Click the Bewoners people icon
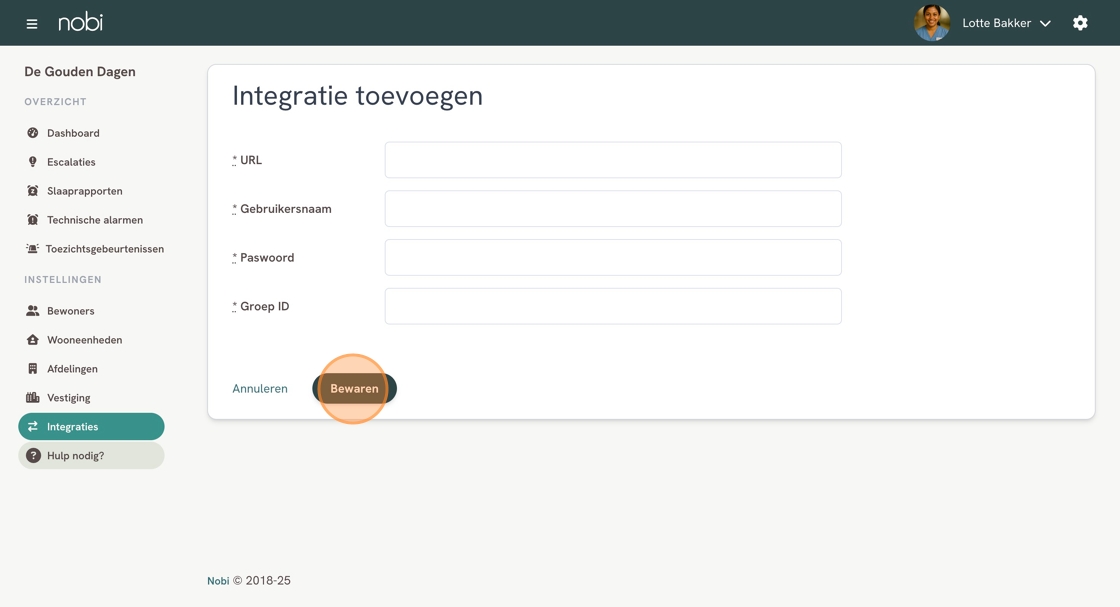 point(33,311)
